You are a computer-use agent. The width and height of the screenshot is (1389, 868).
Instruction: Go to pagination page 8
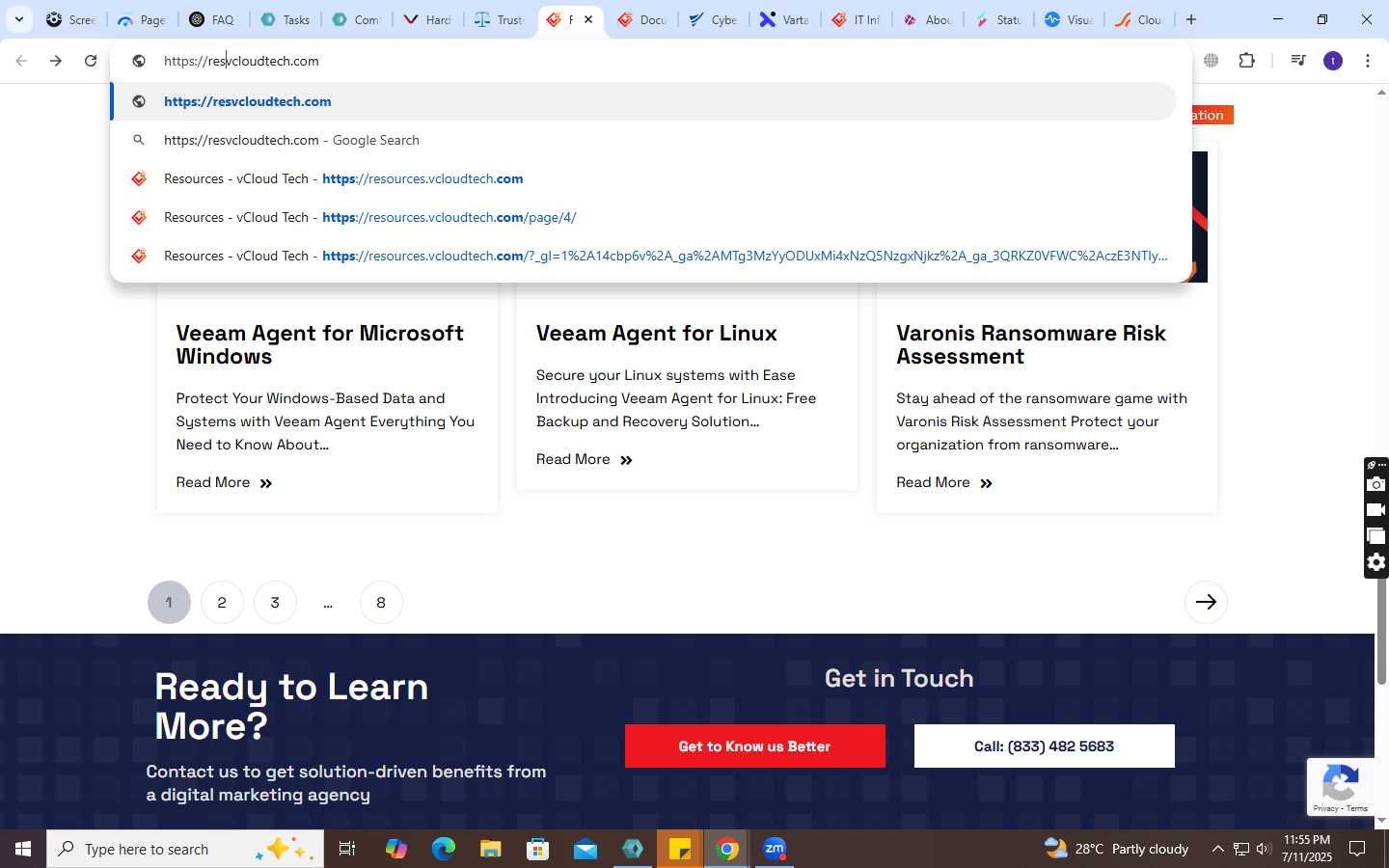click(381, 602)
